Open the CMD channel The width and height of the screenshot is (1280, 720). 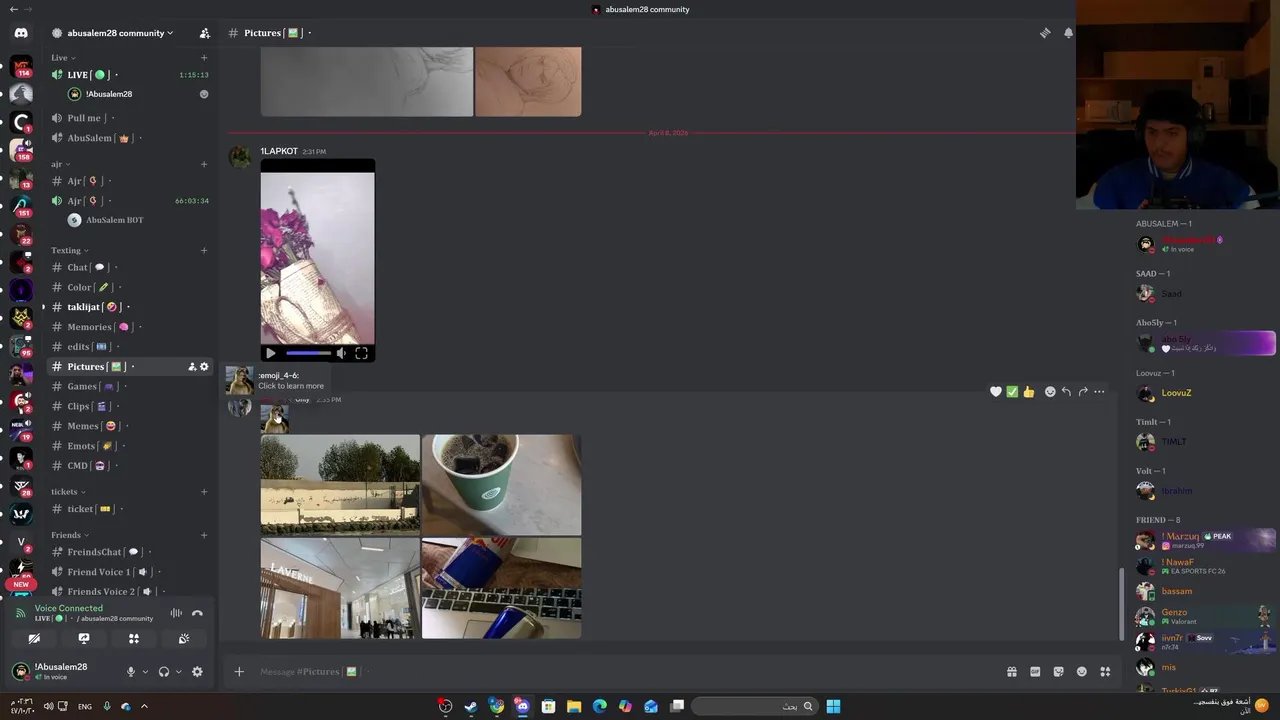click(x=130, y=466)
